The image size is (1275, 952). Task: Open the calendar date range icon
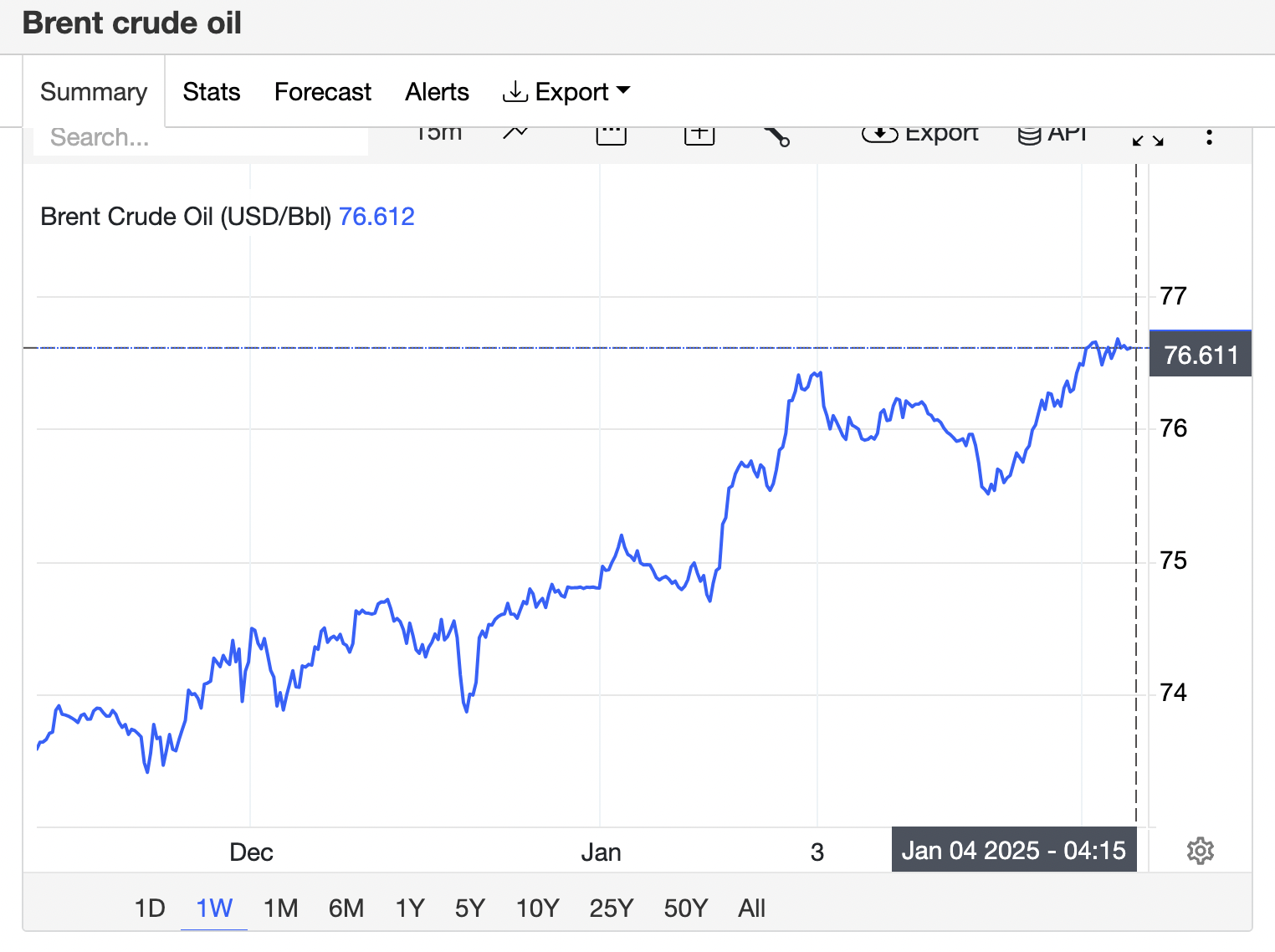coord(611,136)
